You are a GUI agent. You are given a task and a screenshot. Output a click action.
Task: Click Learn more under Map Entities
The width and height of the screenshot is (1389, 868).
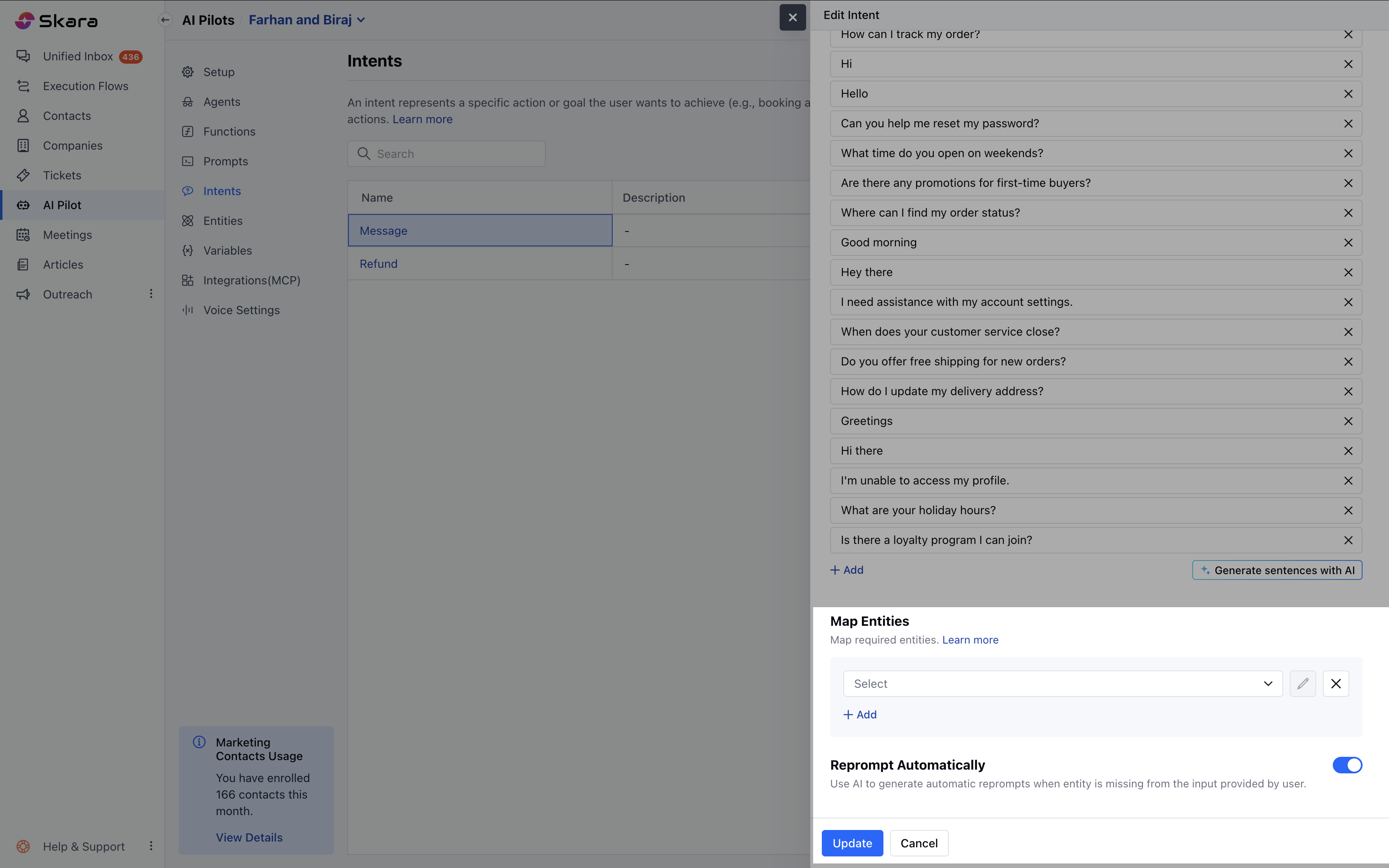point(970,639)
